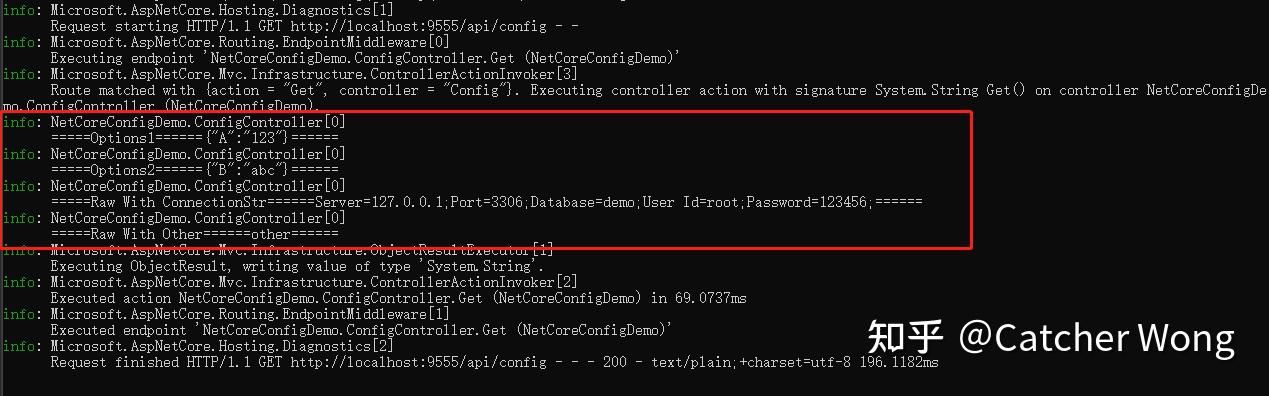Click the Executing endpoint log line

365,58
